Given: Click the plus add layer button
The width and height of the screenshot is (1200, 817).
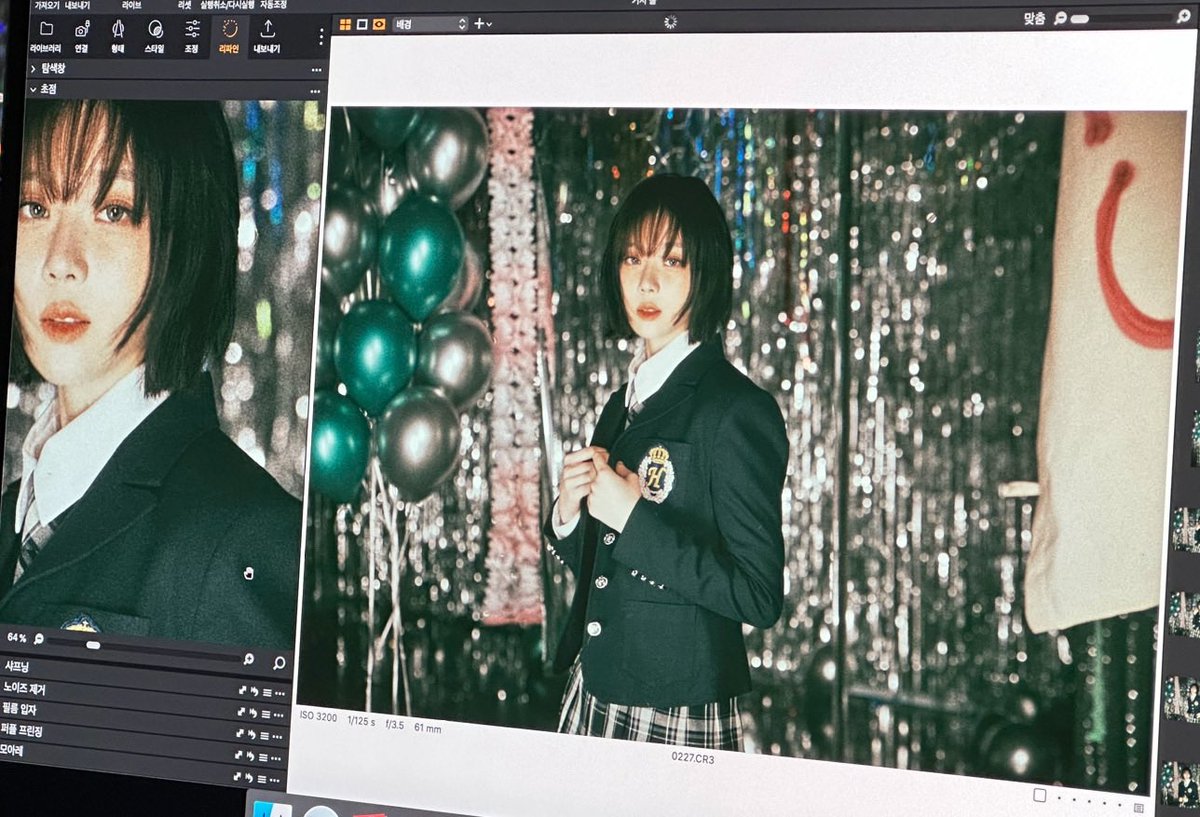Looking at the screenshot, I should tap(479, 23).
